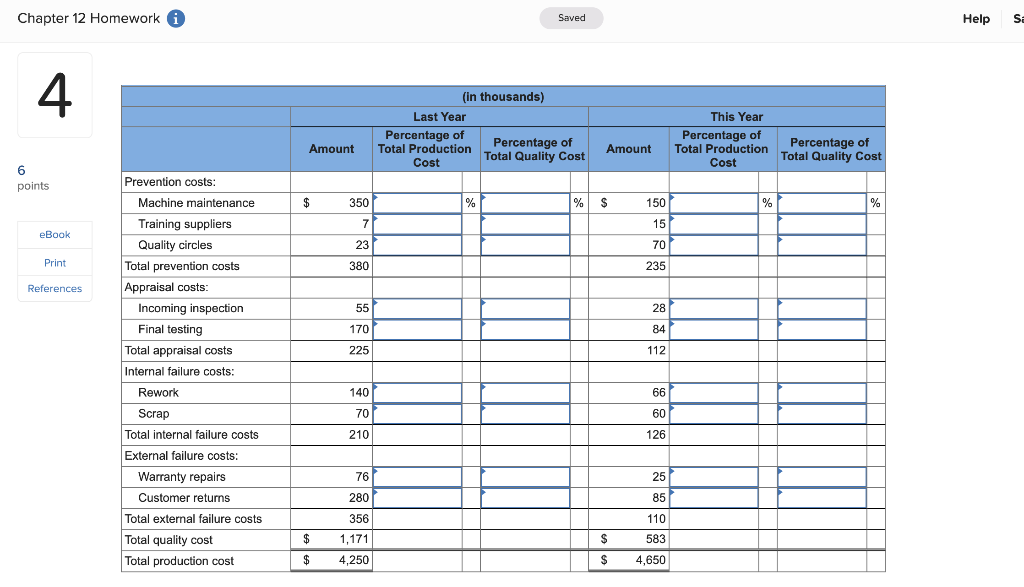The image size is (1024, 587).
Task: Select the Last Year Customer returns amount 280
Action: (359, 498)
